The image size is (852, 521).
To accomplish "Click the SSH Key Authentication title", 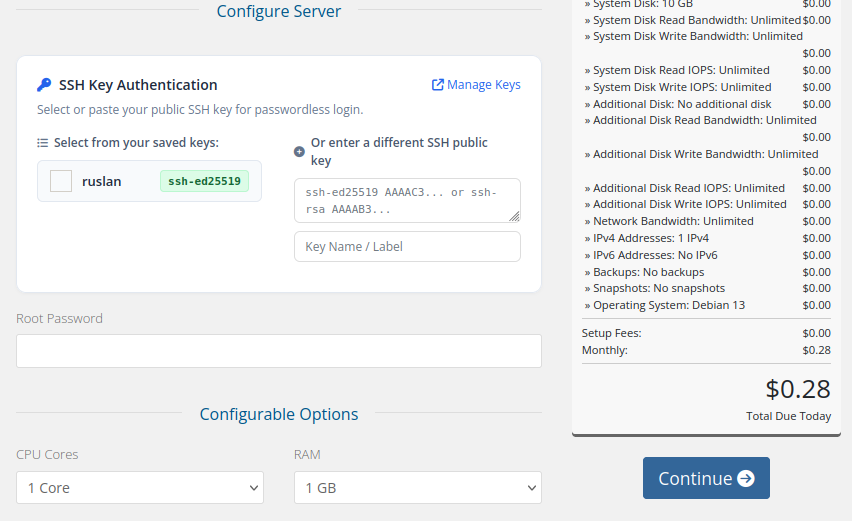I will 138,85.
